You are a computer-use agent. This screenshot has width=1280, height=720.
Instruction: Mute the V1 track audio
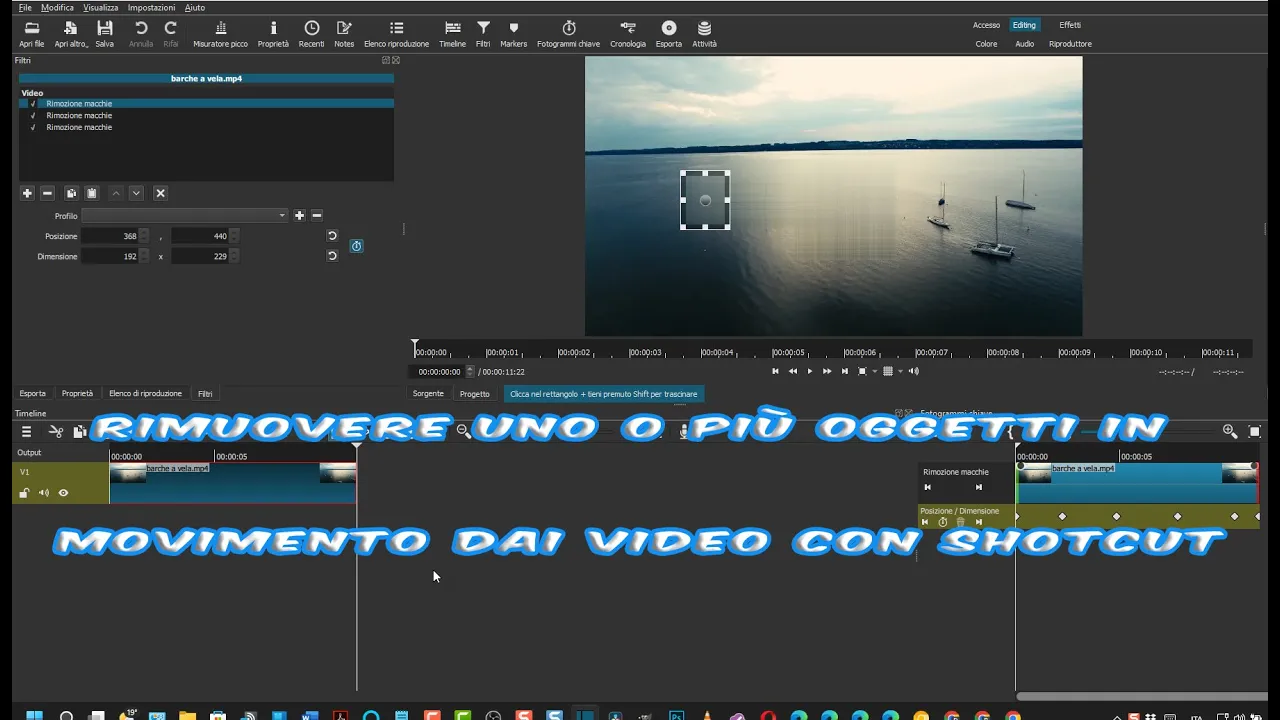44,493
